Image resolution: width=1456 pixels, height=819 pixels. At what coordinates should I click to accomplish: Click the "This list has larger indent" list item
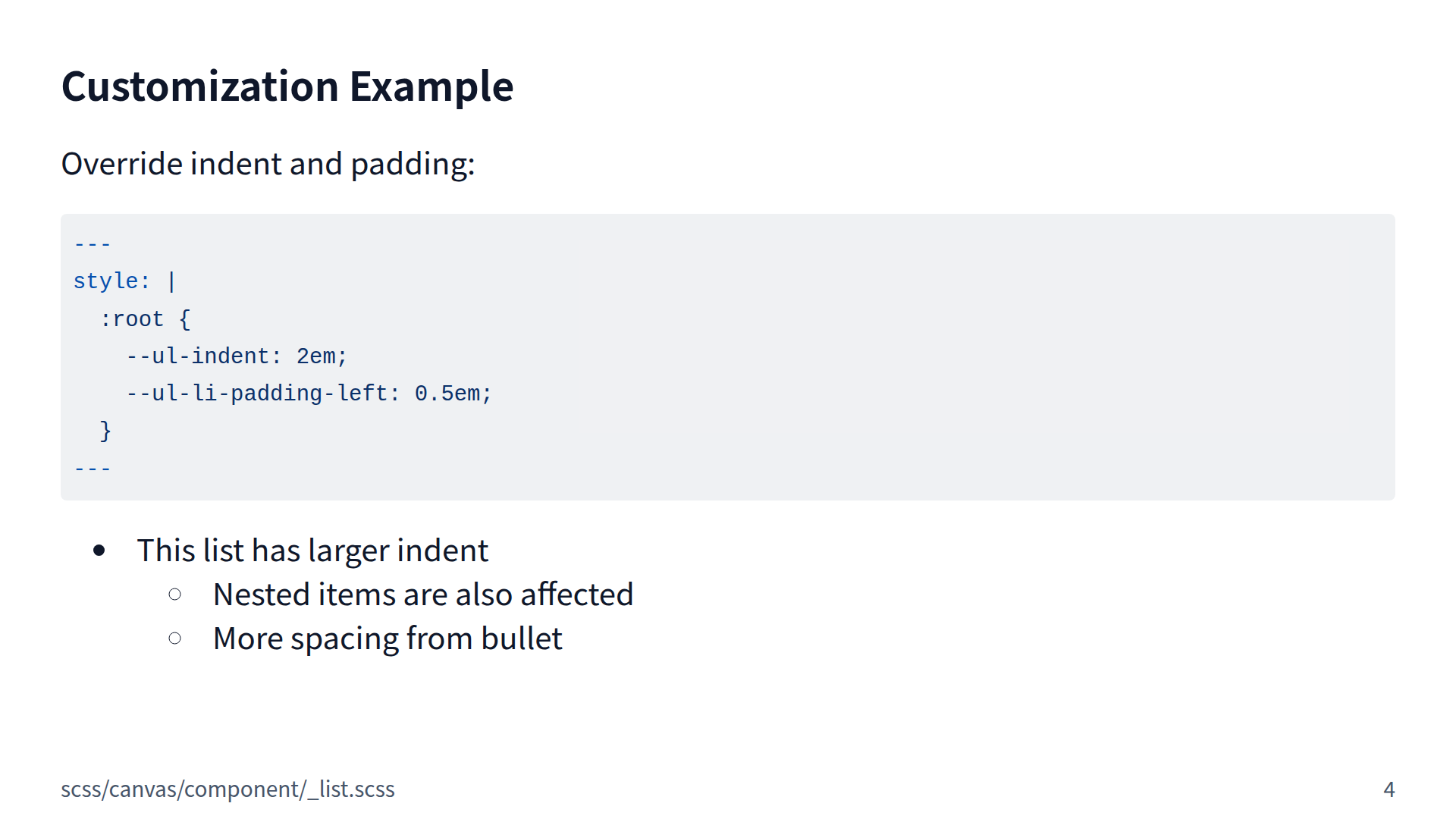tap(312, 551)
